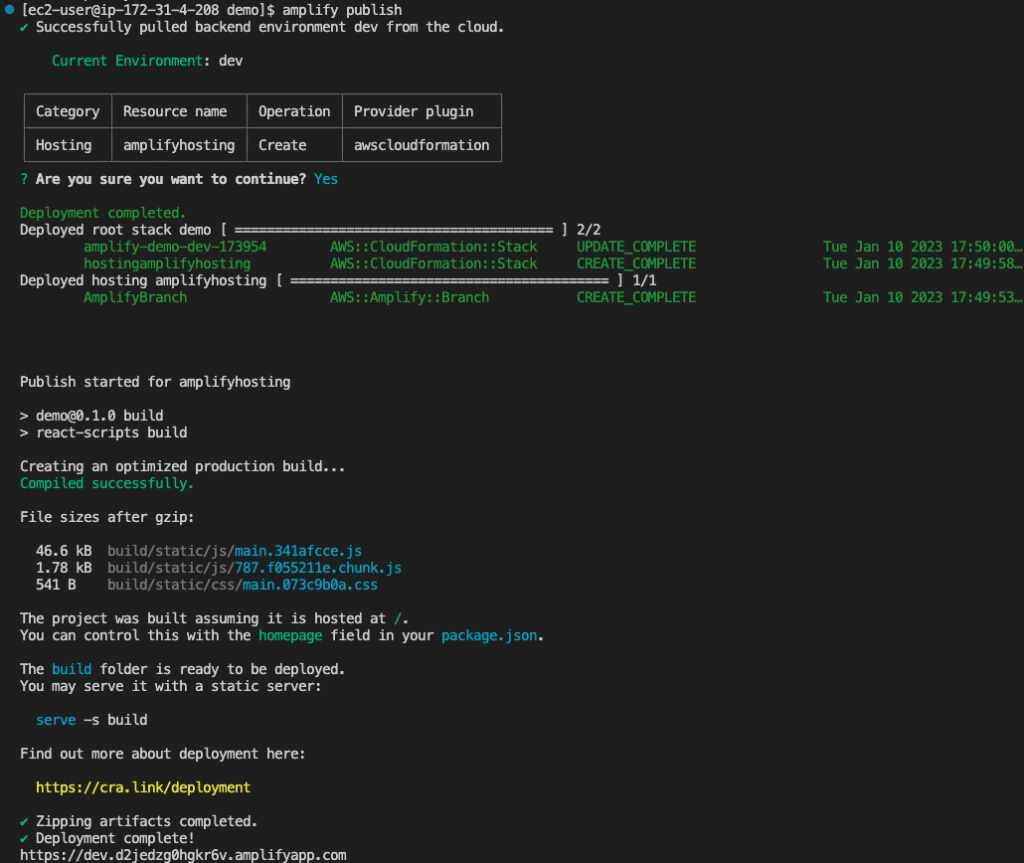Click the blue 'build' folder word

pyautogui.click(x=72, y=670)
